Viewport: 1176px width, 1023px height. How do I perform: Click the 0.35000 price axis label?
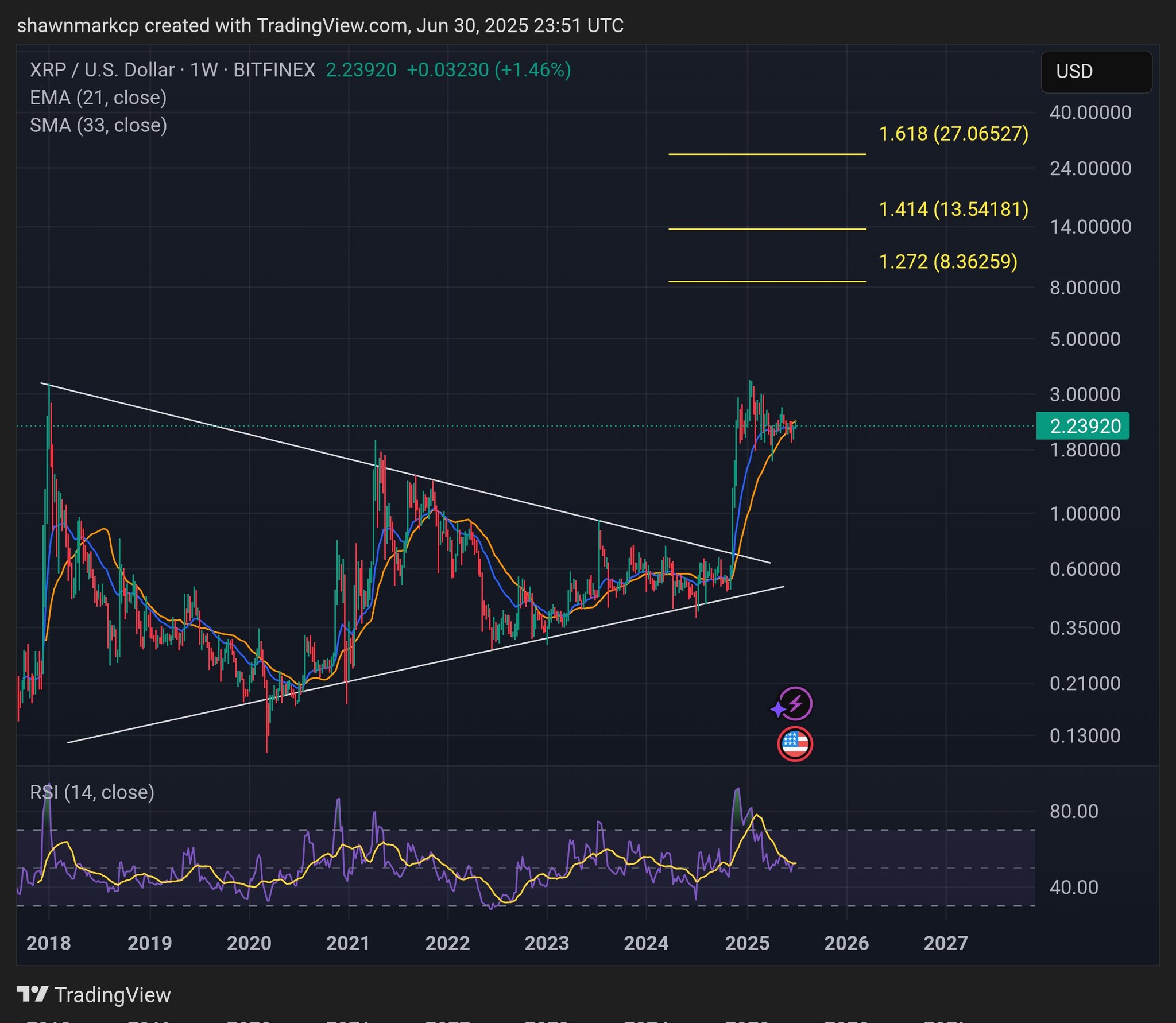[x=1085, y=628]
